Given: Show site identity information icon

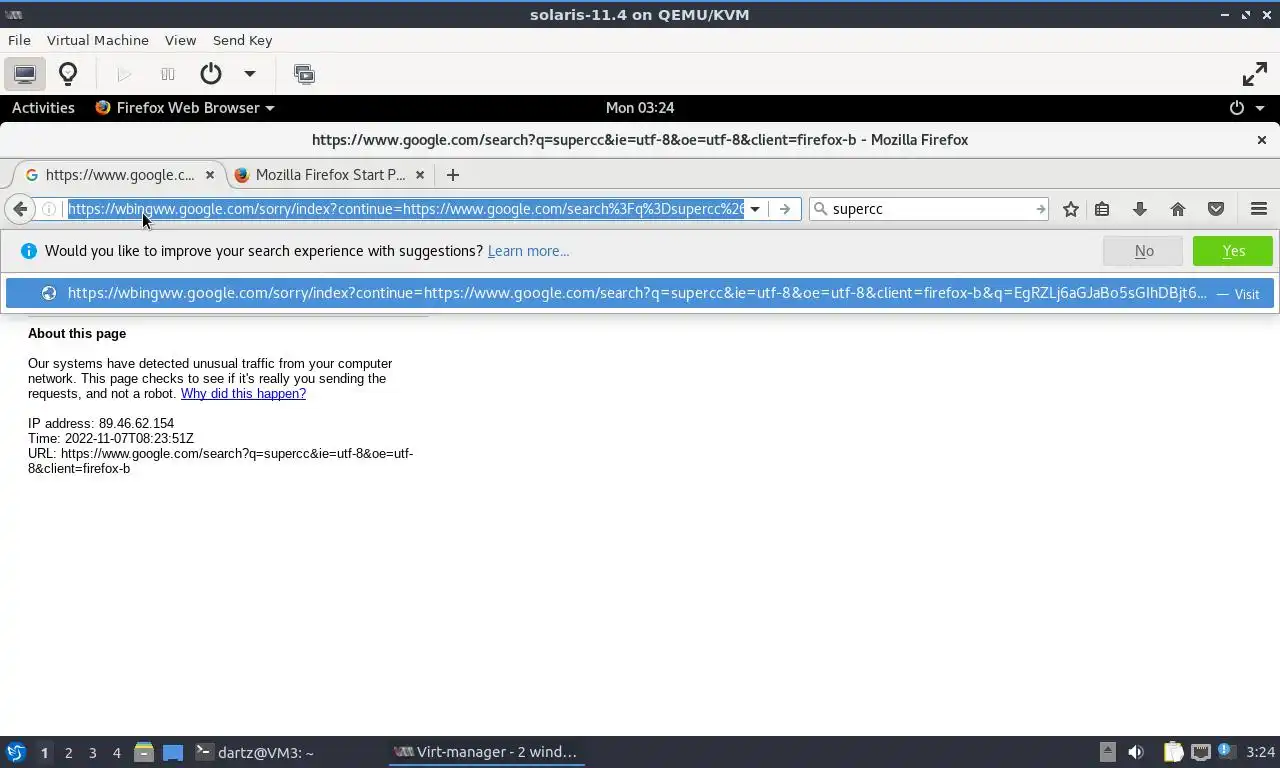Looking at the screenshot, I should (48, 209).
